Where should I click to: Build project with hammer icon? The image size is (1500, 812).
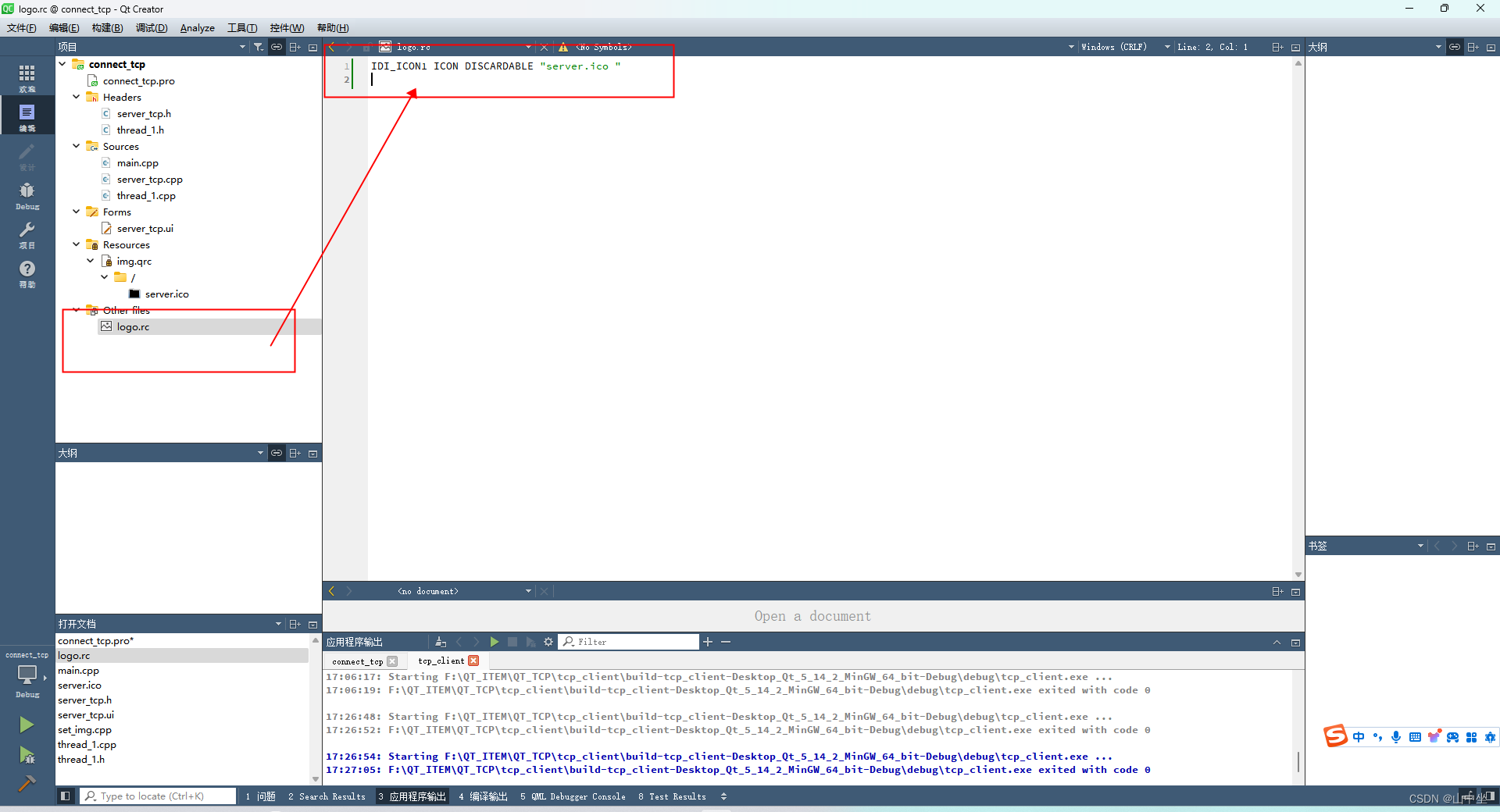tap(27, 783)
